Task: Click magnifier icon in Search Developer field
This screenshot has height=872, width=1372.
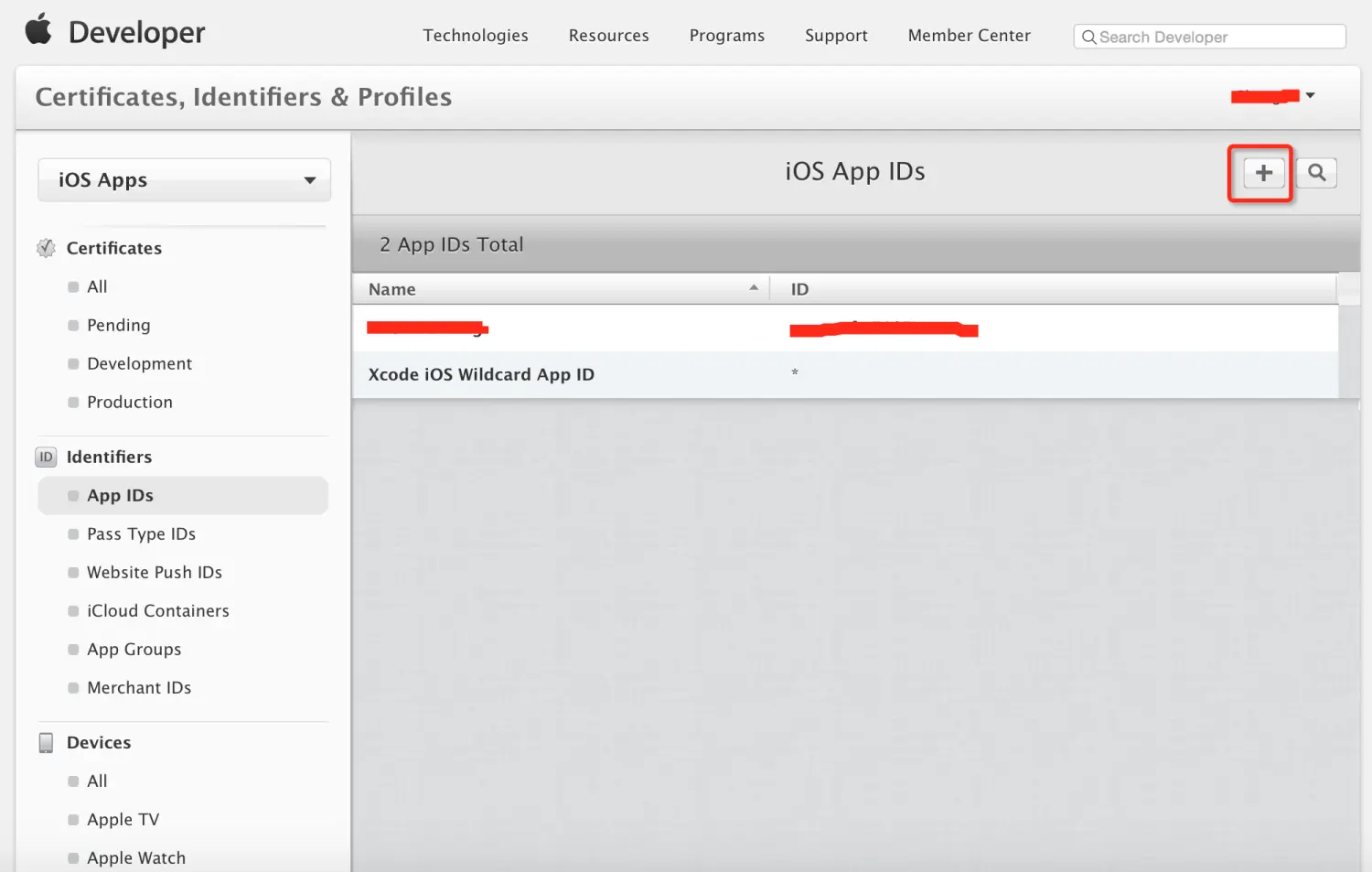Action: point(1088,37)
